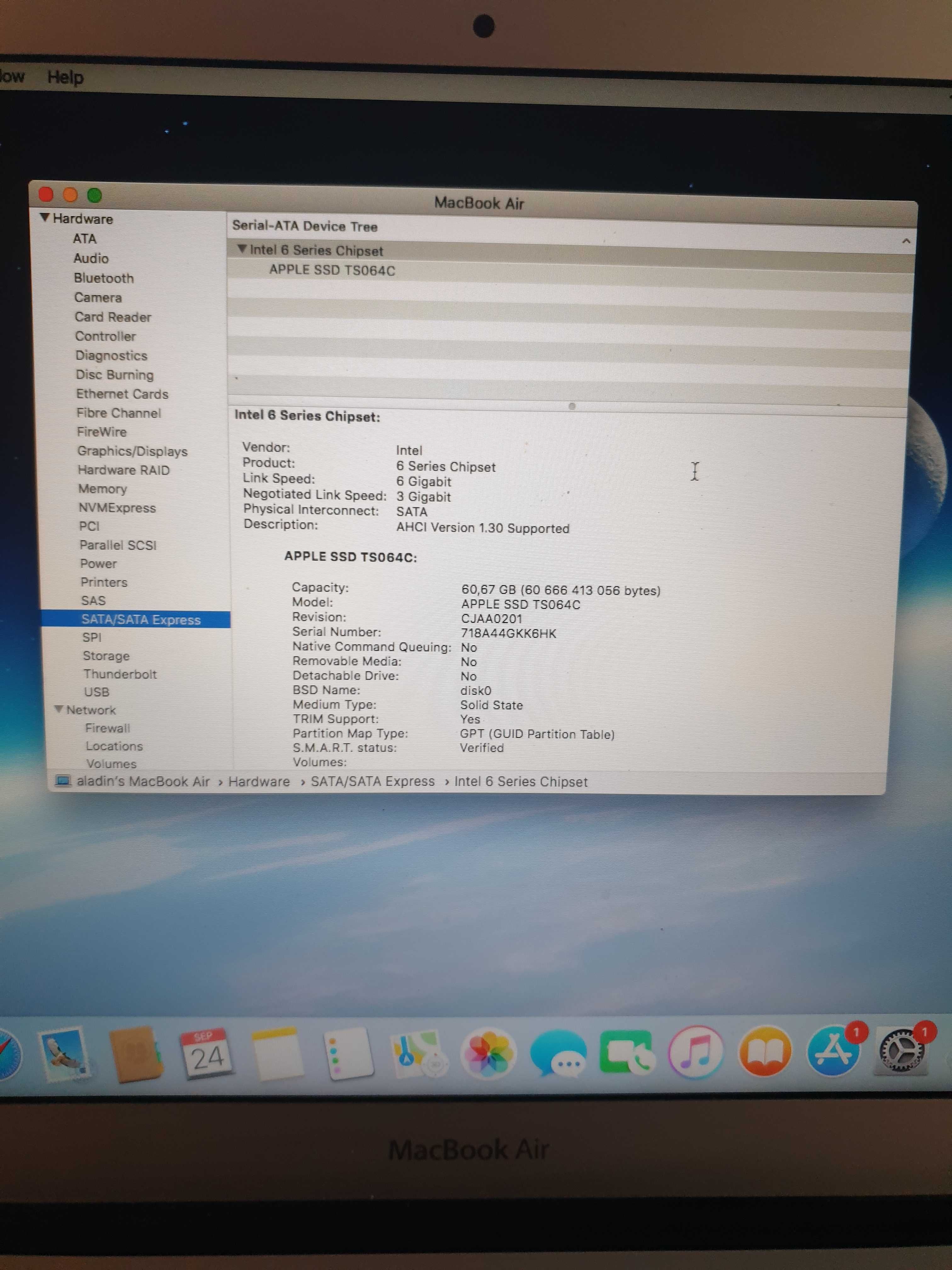Click the sort chevron in the device tree header
This screenshot has width=952, height=1270.
point(906,241)
